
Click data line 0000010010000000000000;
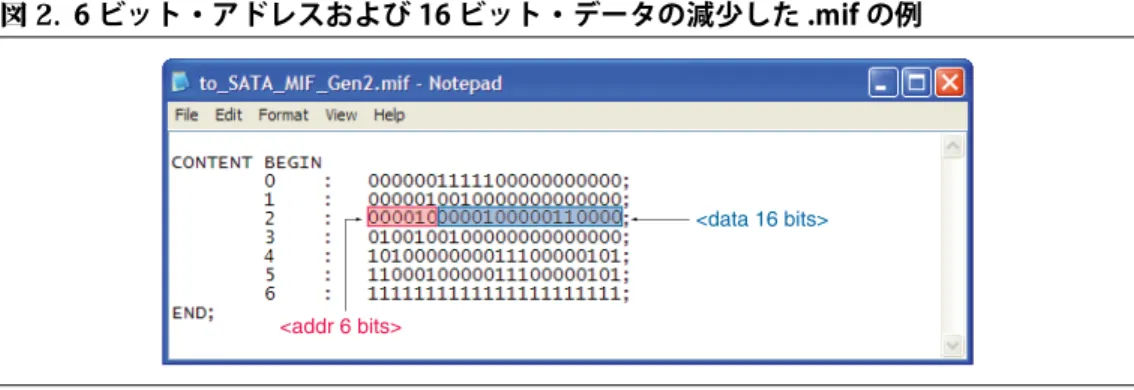(499, 199)
